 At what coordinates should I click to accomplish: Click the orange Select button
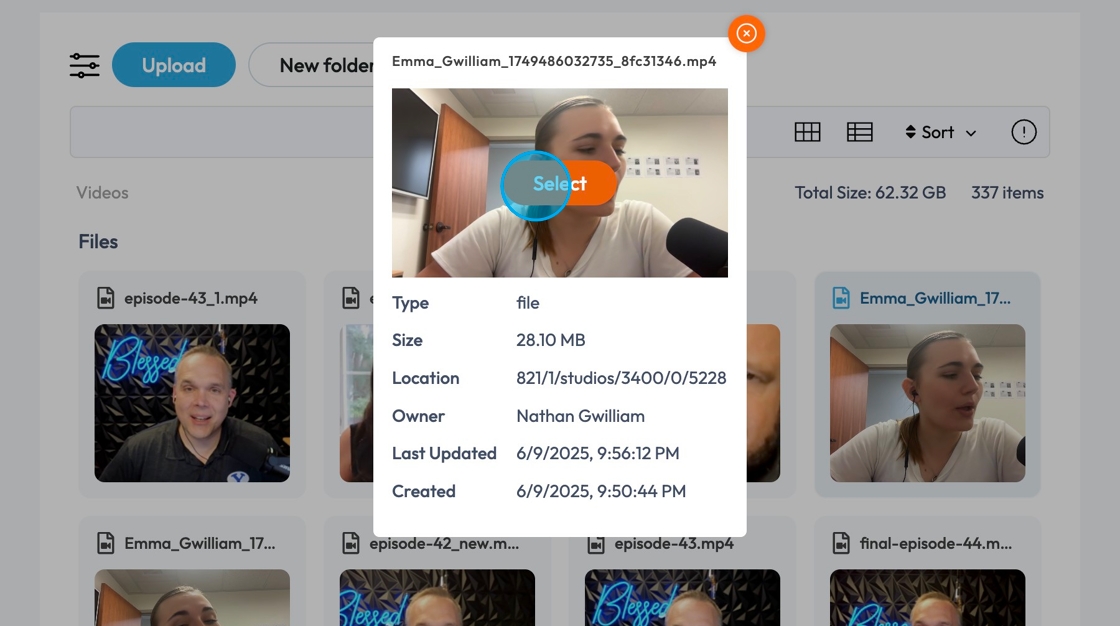pos(560,184)
